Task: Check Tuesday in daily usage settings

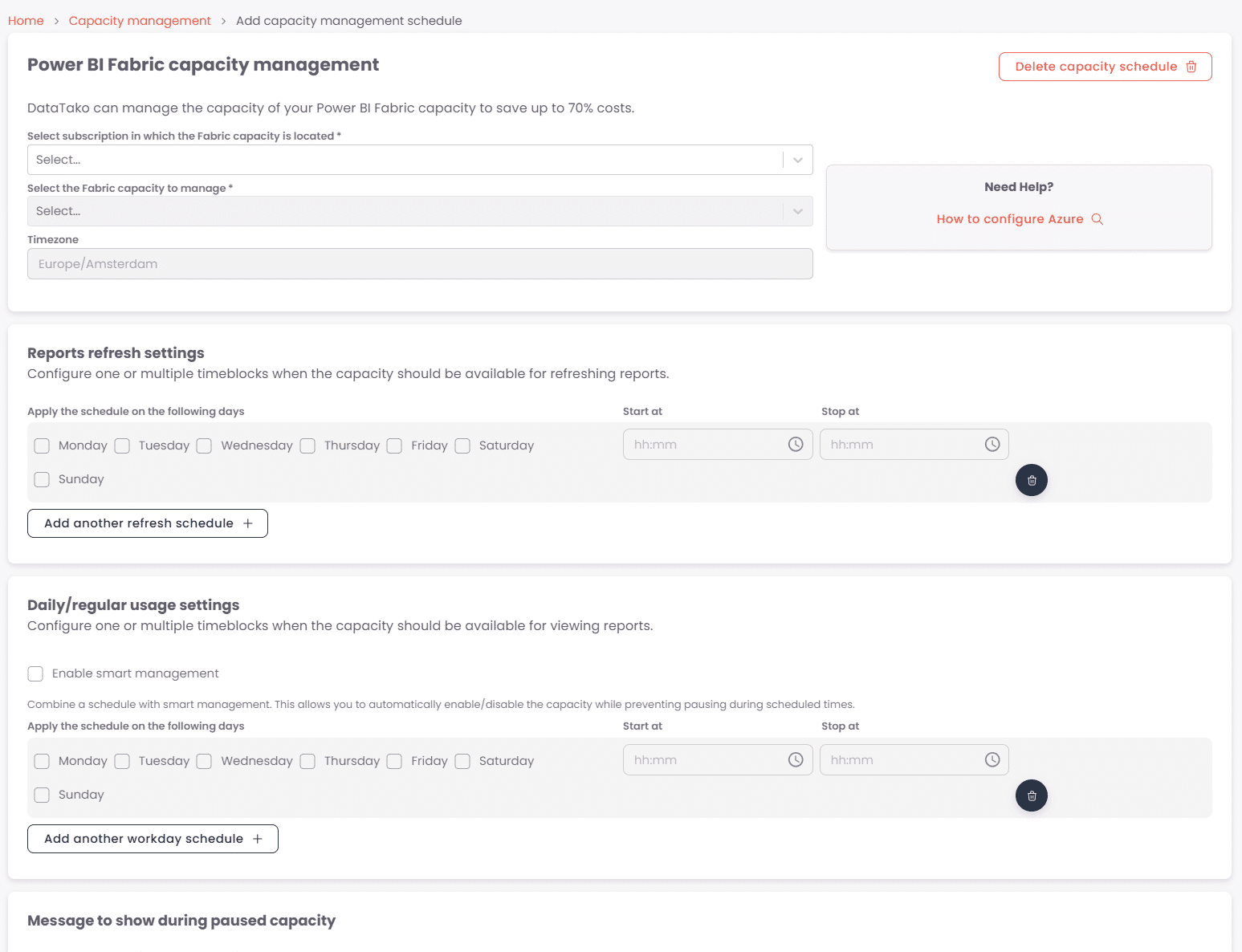Action: [x=122, y=761]
